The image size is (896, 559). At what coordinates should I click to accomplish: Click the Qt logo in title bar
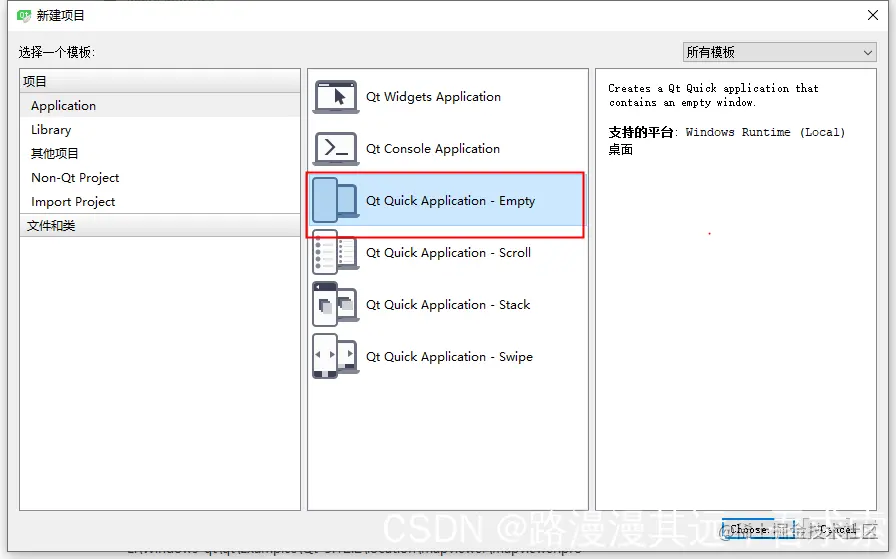(x=23, y=15)
